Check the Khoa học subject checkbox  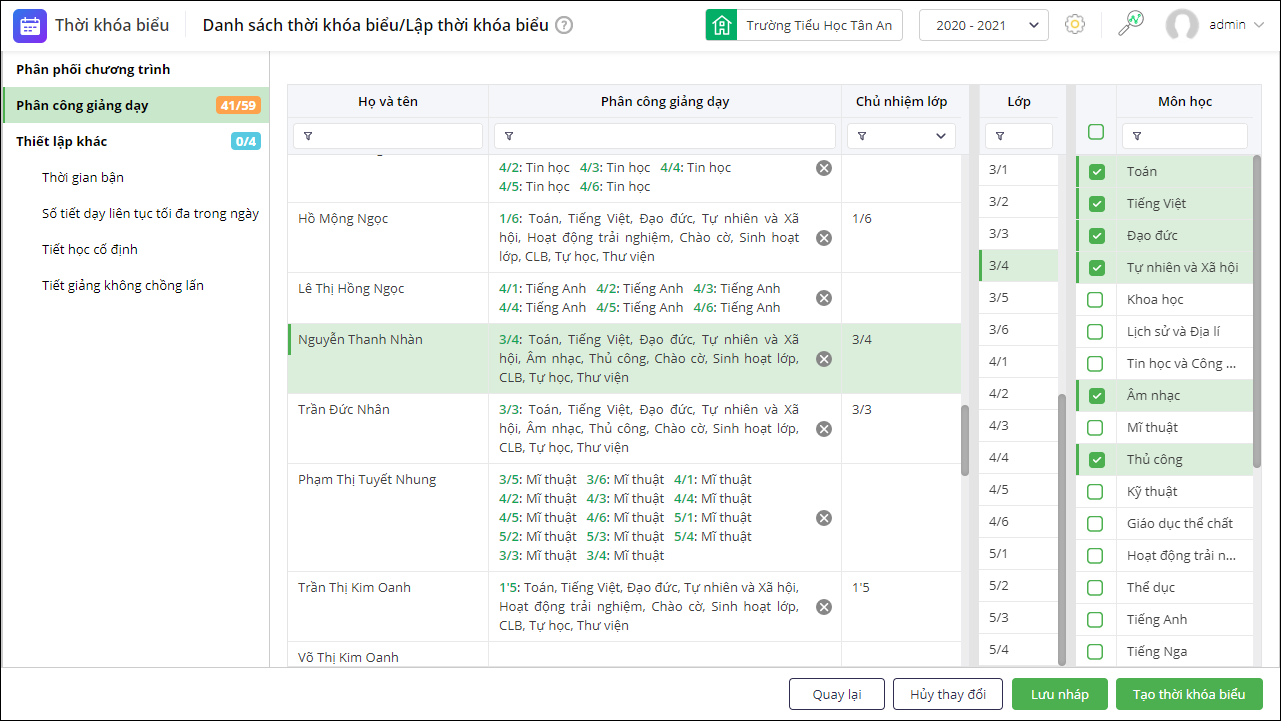(x=1096, y=300)
